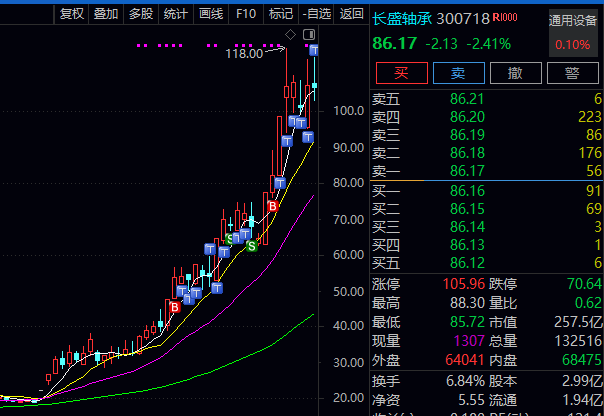The image size is (604, 416).
Task: Click current price 86.17 in header
Action: (x=395, y=44)
